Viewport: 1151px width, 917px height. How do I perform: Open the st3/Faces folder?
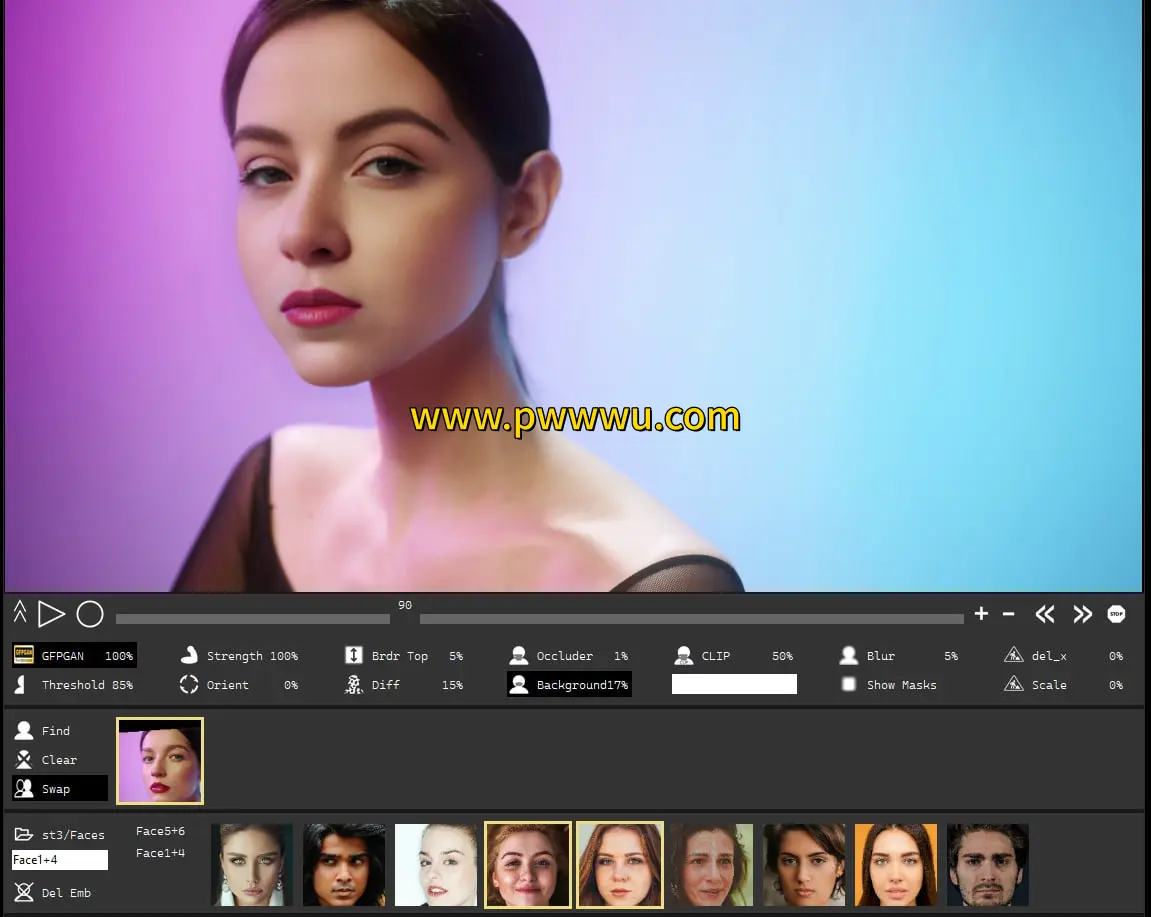click(60, 835)
